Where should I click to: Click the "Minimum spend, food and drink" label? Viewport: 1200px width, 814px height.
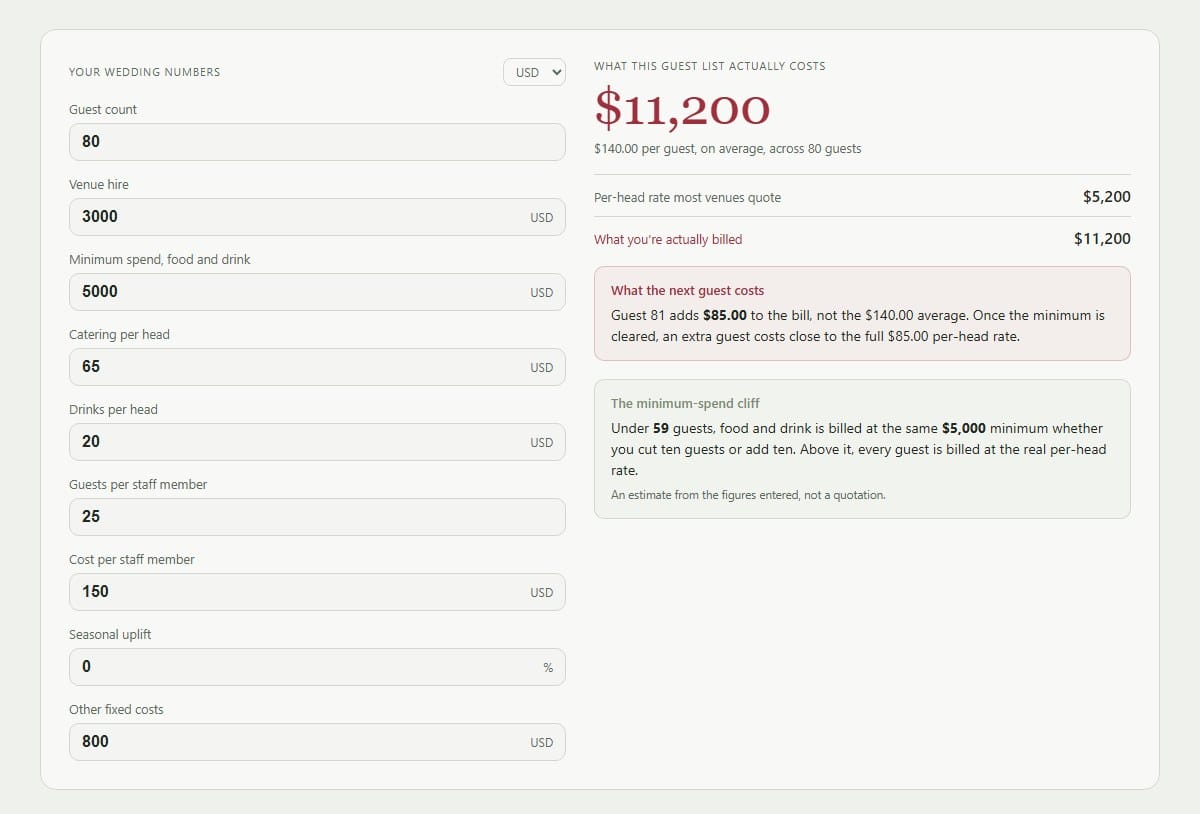point(160,260)
